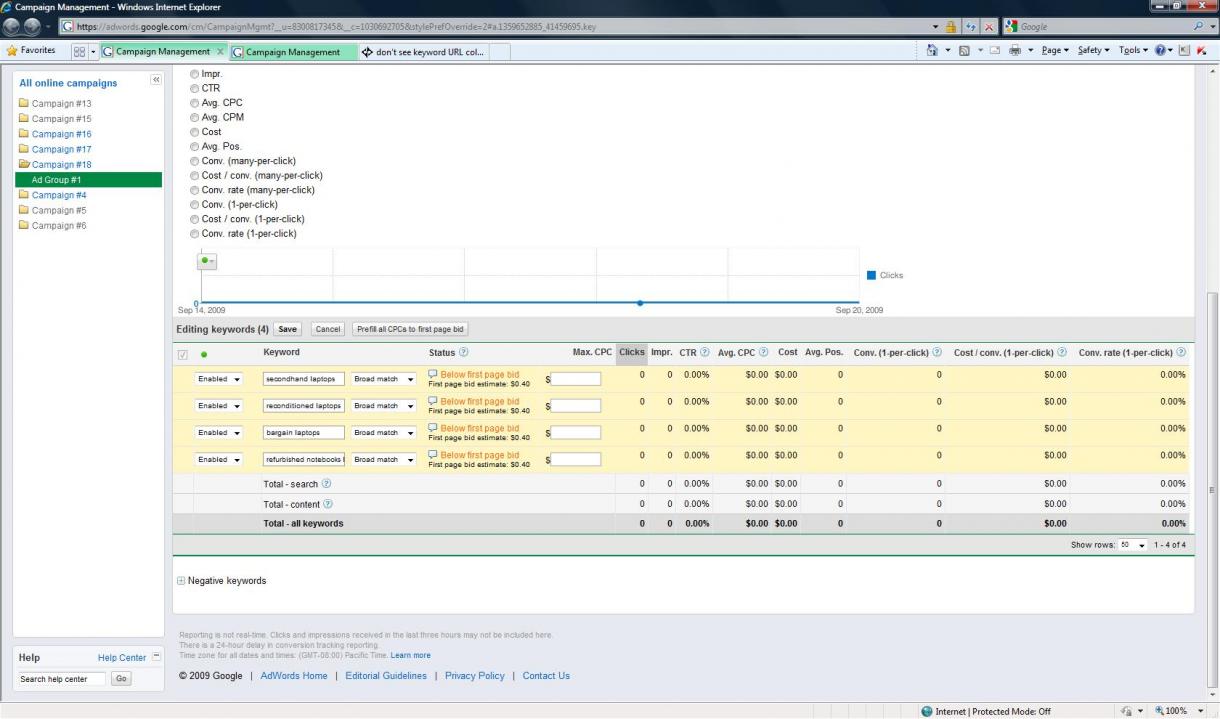Click the Refresh icon by the address bar
The width and height of the screenshot is (1220, 719).
pos(972,27)
